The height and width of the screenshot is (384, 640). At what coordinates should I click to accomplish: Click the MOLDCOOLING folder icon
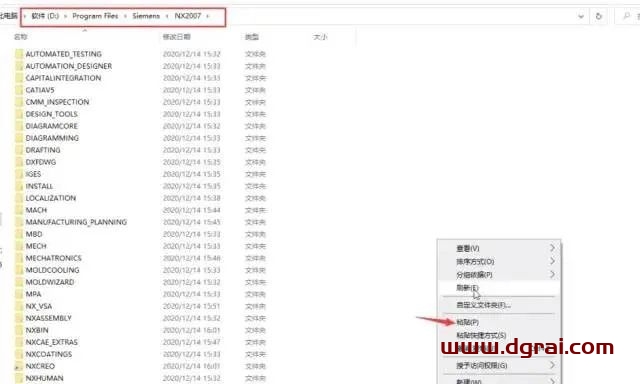(19, 270)
